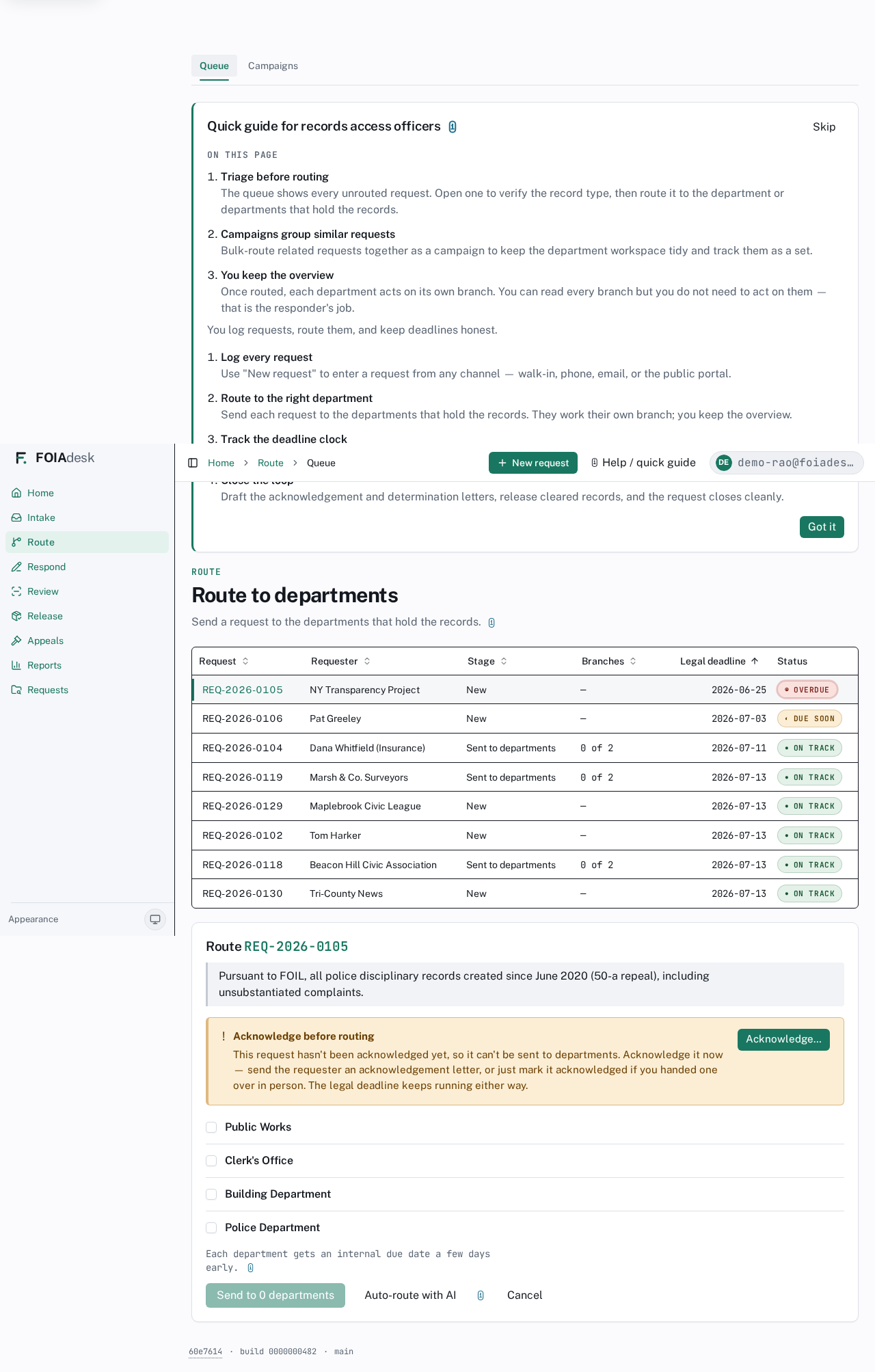Click the FOIAdesk logo icon

click(x=21, y=458)
